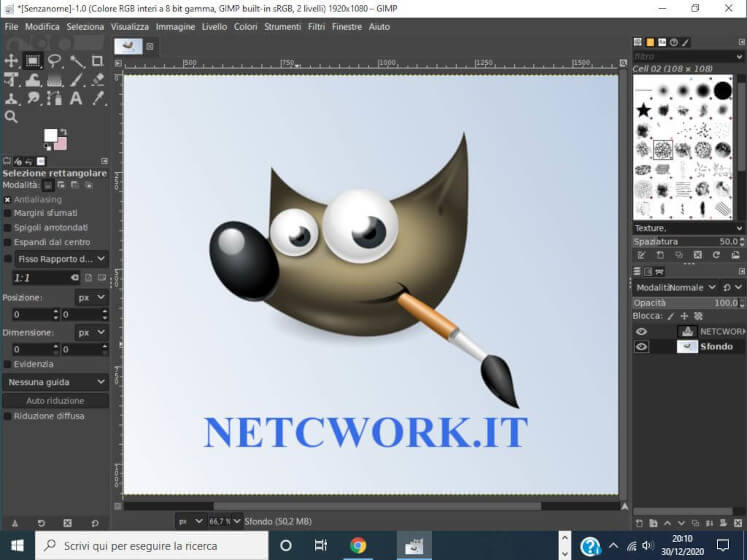This screenshot has height=560, width=747.
Task: Adjust the layer Opacità slider
Action: click(688, 303)
